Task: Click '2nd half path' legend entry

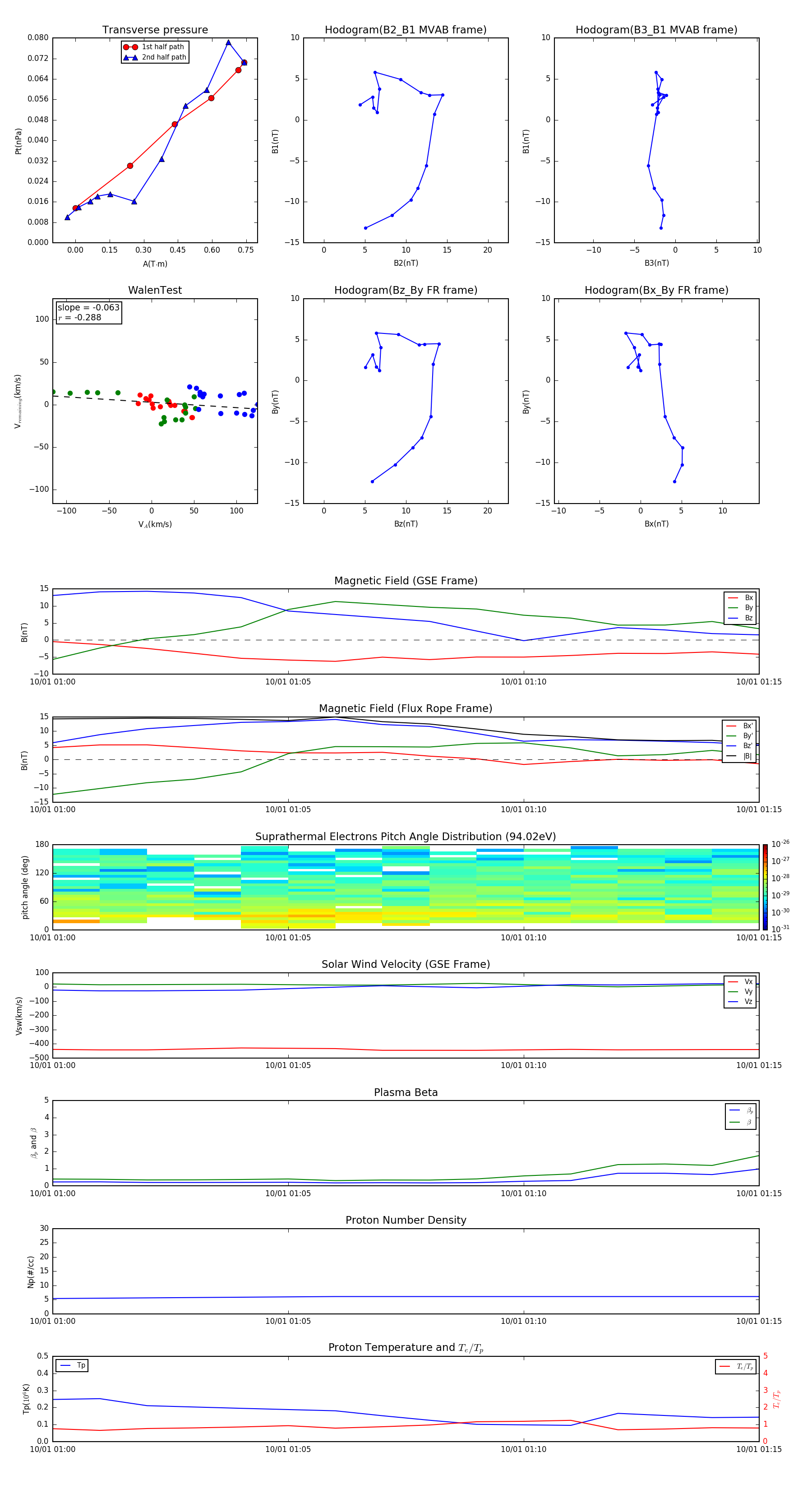Action: [x=156, y=57]
